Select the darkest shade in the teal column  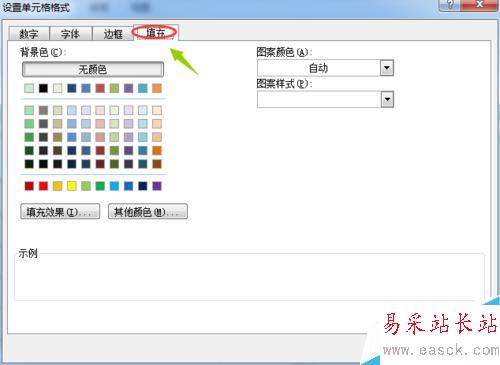point(143,164)
